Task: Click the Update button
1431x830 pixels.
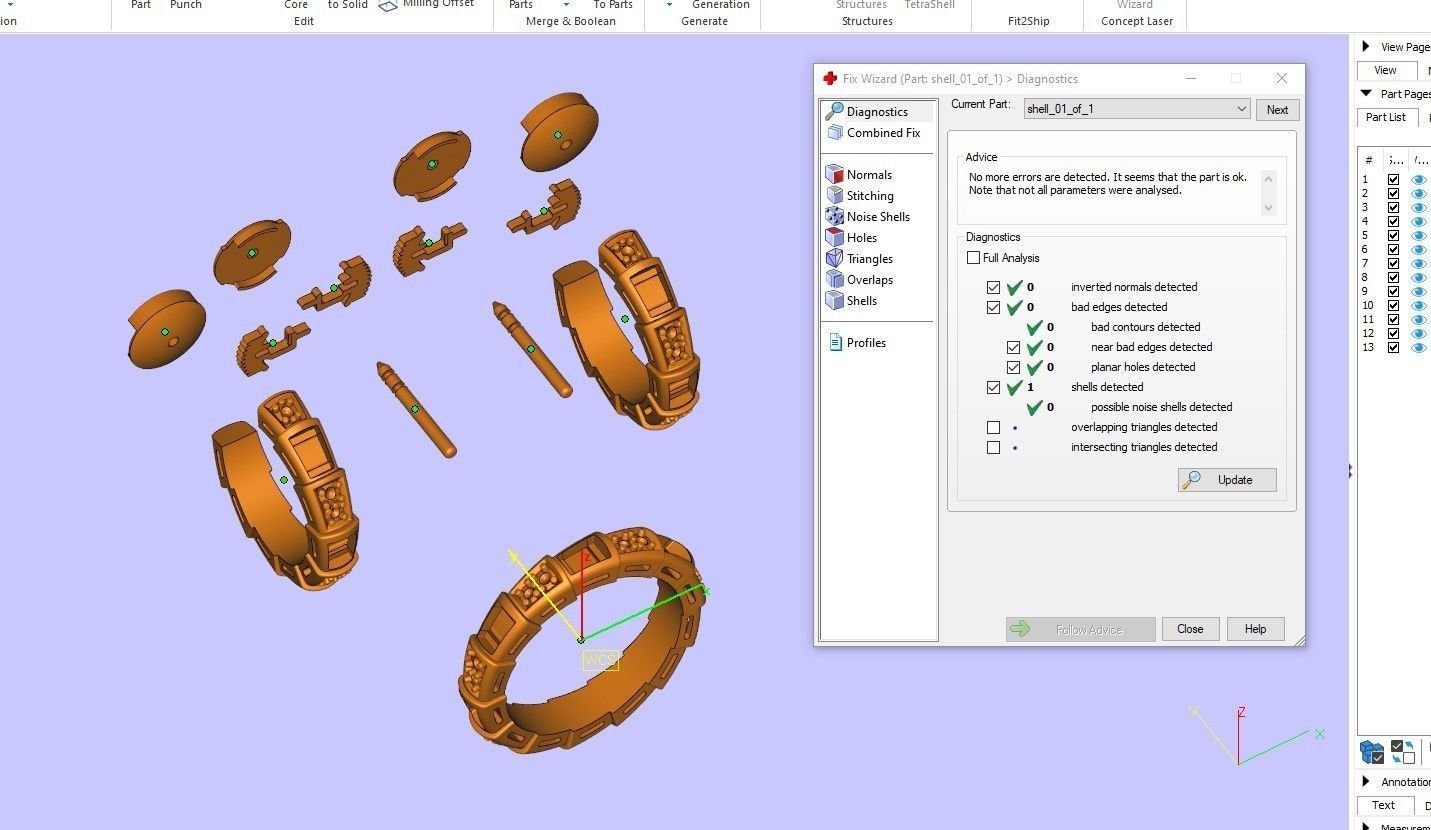Action: tap(1227, 480)
